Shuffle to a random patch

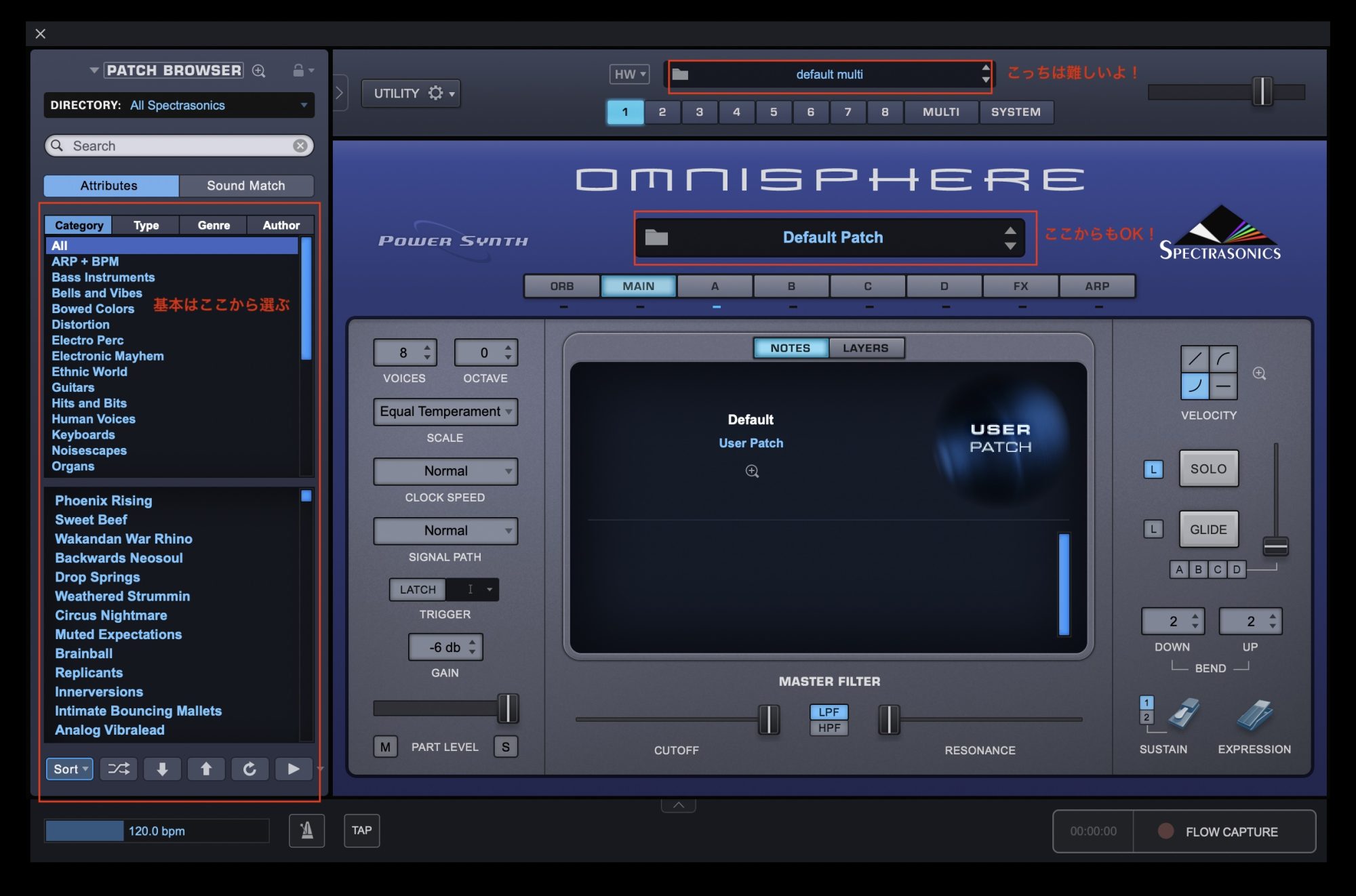point(118,769)
